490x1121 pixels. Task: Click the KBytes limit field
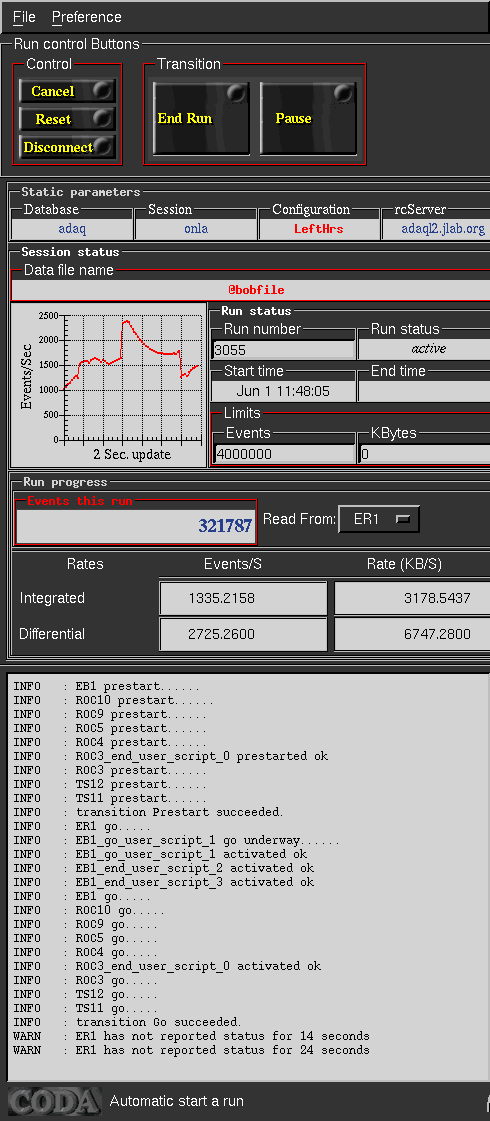click(x=425, y=454)
